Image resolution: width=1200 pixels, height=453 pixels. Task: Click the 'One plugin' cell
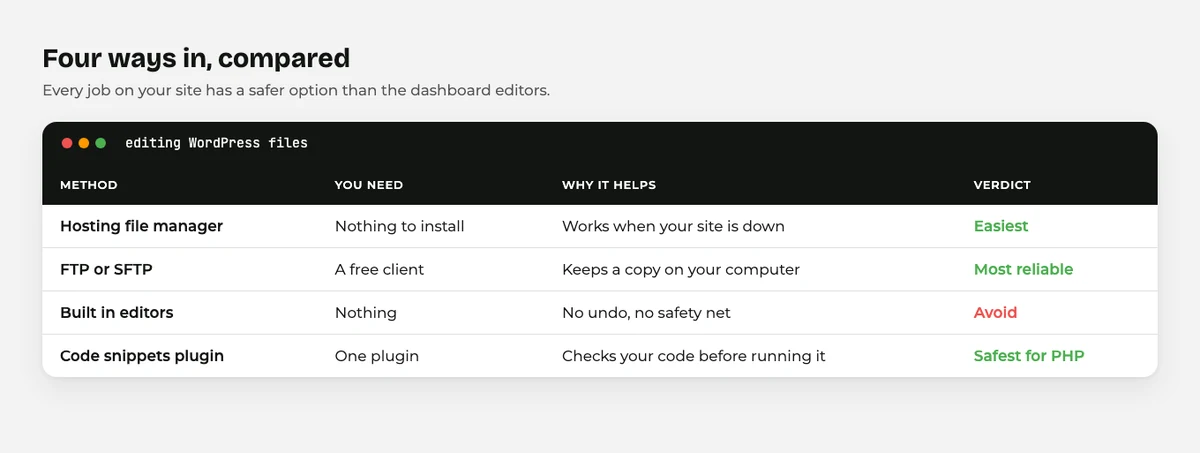click(377, 355)
